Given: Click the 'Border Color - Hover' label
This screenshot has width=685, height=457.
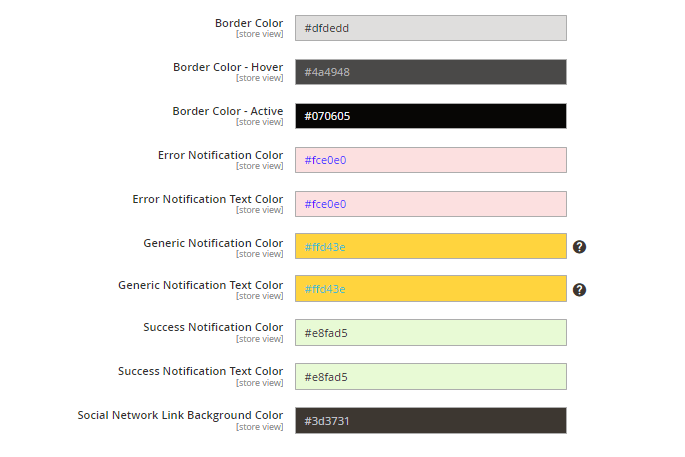Looking at the screenshot, I should point(227,67).
